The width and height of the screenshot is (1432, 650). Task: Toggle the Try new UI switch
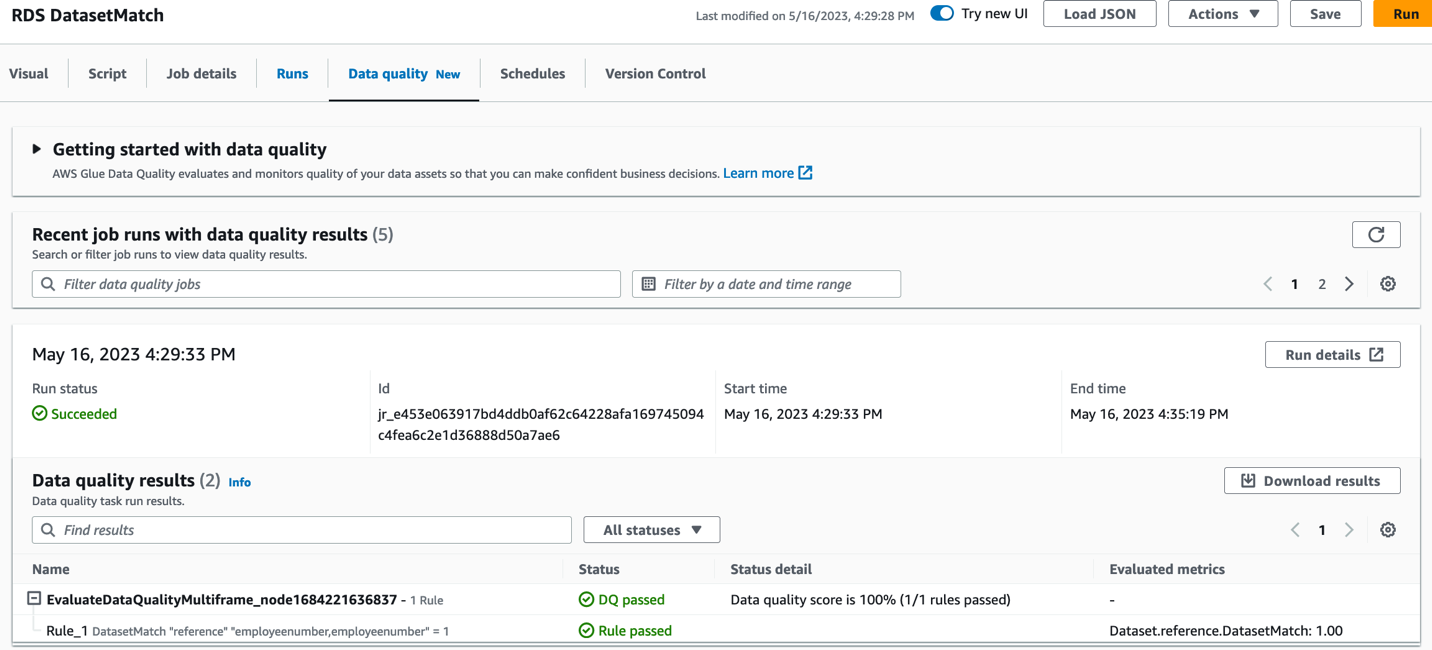[942, 14]
